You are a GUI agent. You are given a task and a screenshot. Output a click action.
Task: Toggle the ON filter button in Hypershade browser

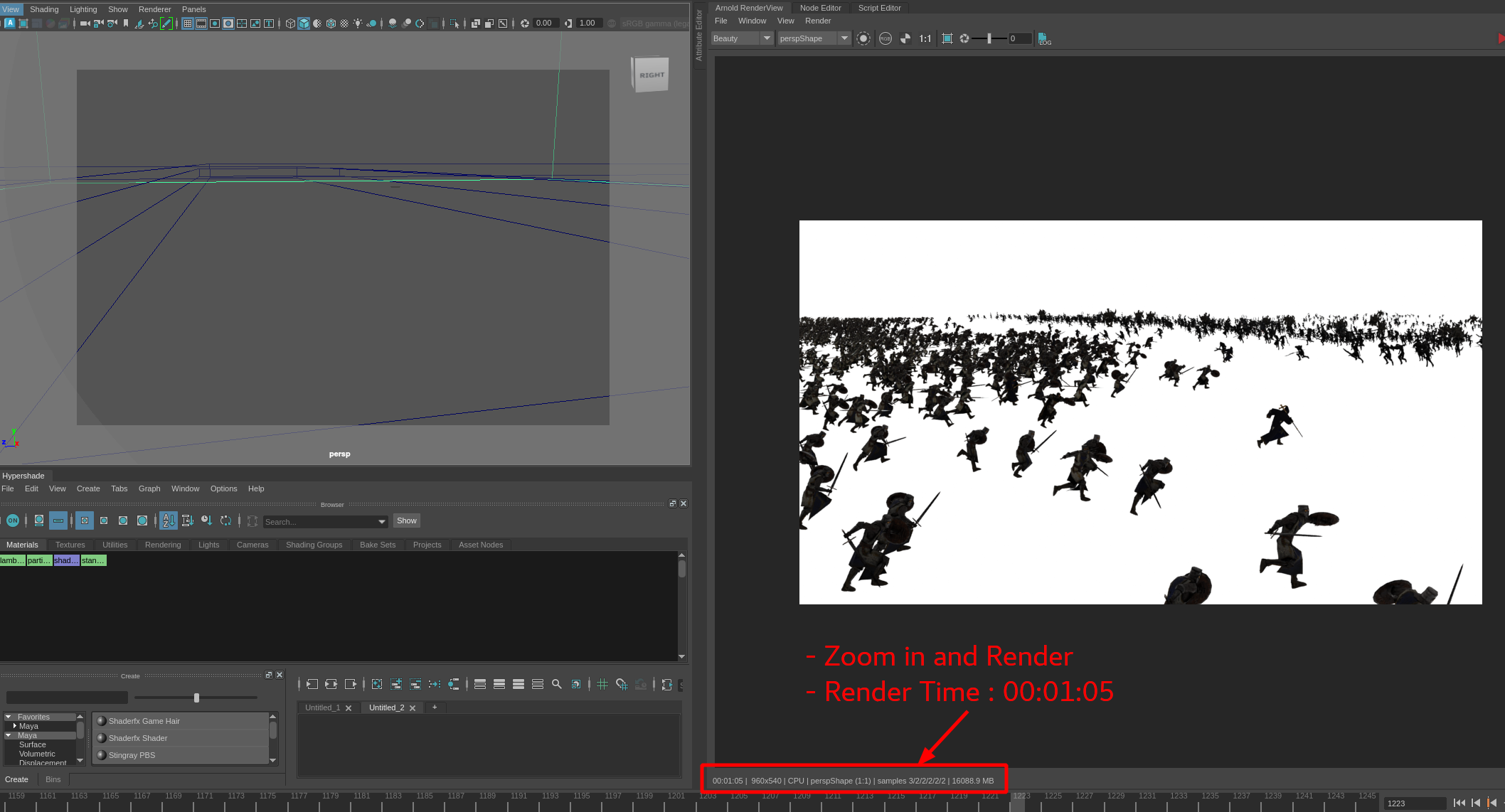pos(12,520)
